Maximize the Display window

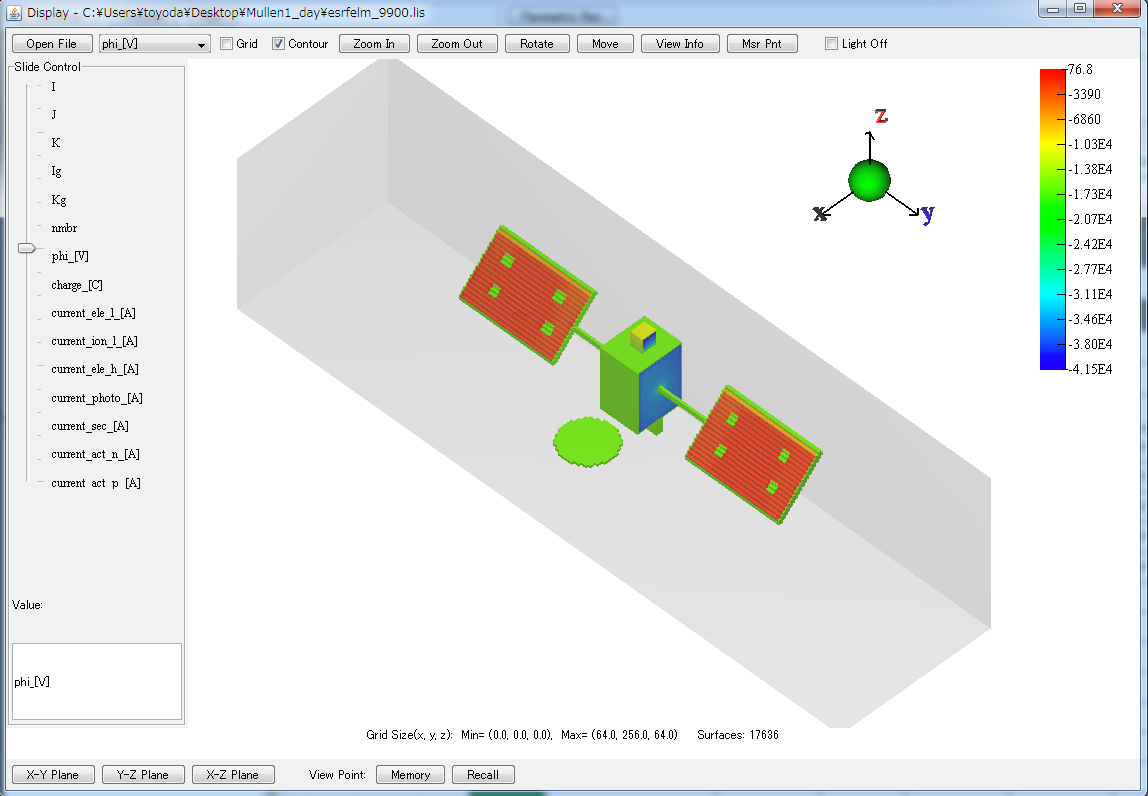(1080, 9)
